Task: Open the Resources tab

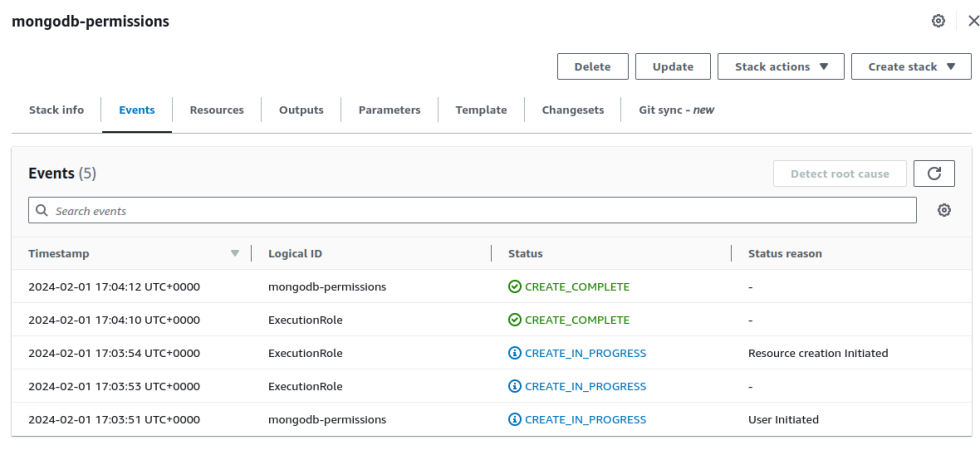Action: (x=217, y=110)
